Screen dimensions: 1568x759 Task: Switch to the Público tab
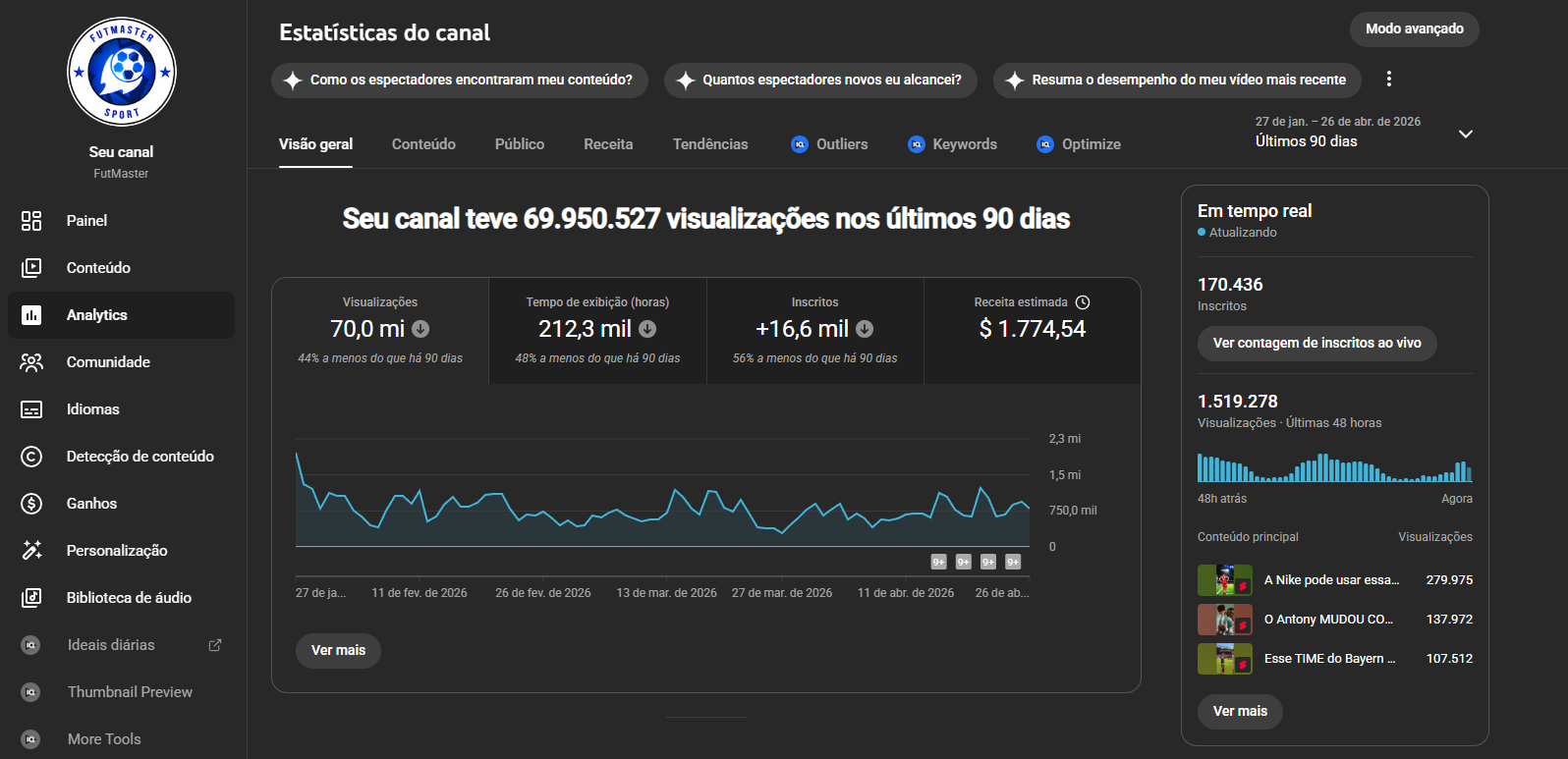pos(519,144)
